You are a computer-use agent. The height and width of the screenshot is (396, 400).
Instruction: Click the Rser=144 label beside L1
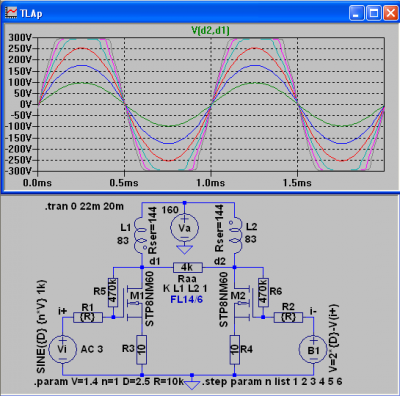[x=152, y=230]
